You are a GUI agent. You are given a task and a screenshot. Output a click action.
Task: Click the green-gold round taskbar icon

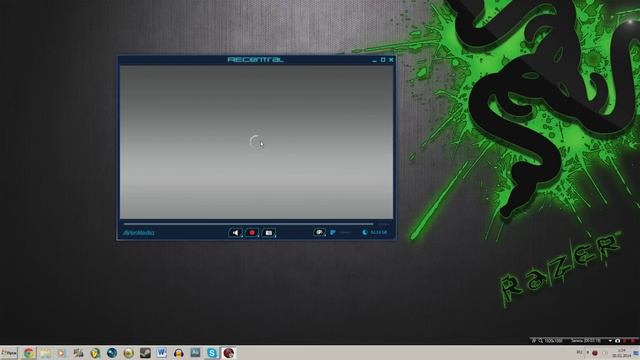(x=129, y=353)
